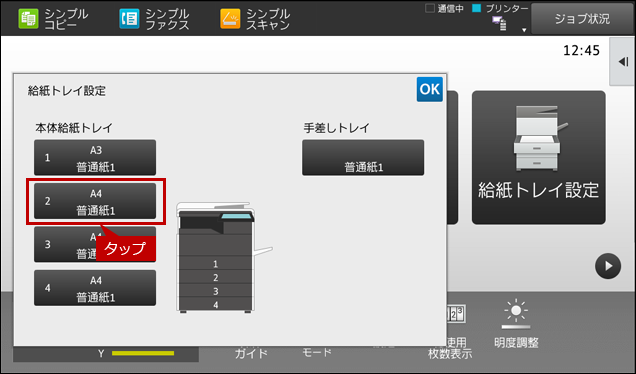Tap tray 2 A4 plain paper 1
636x374 pixels.
(95, 201)
